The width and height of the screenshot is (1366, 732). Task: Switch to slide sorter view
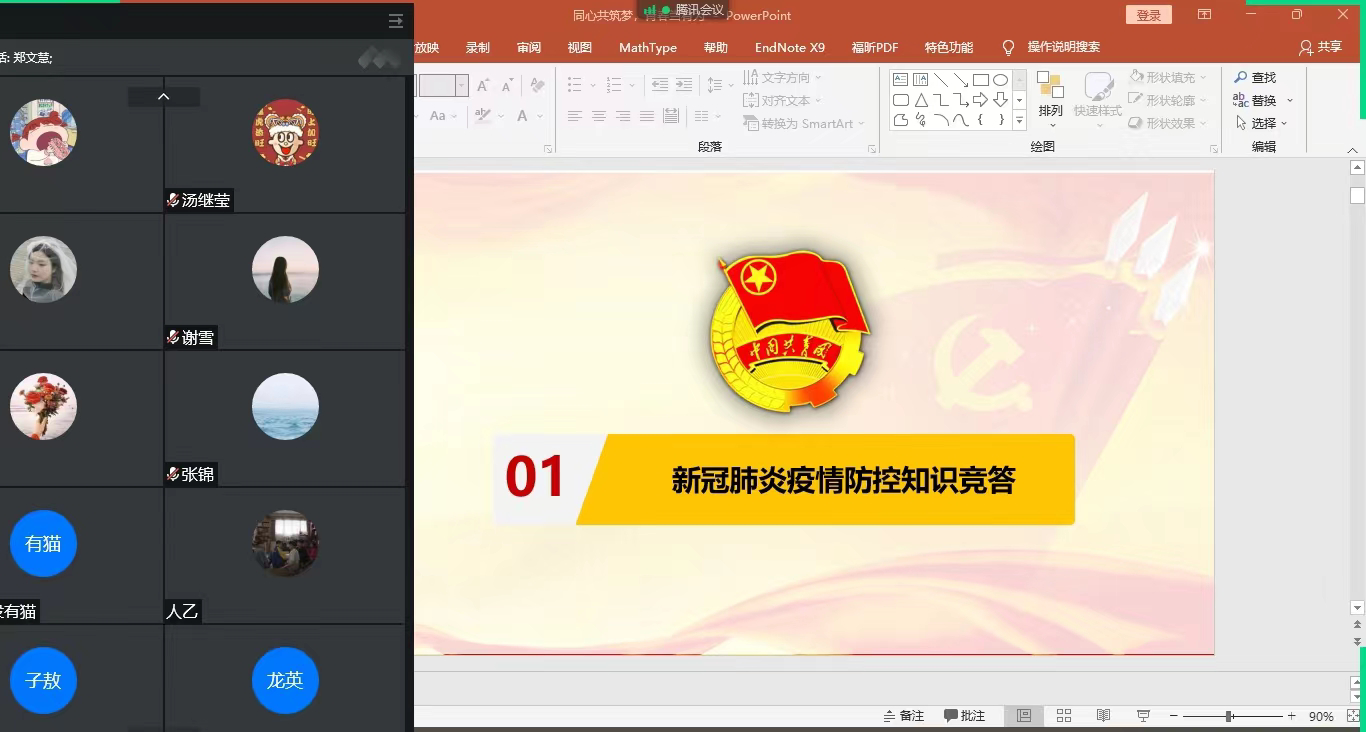coord(1064,716)
